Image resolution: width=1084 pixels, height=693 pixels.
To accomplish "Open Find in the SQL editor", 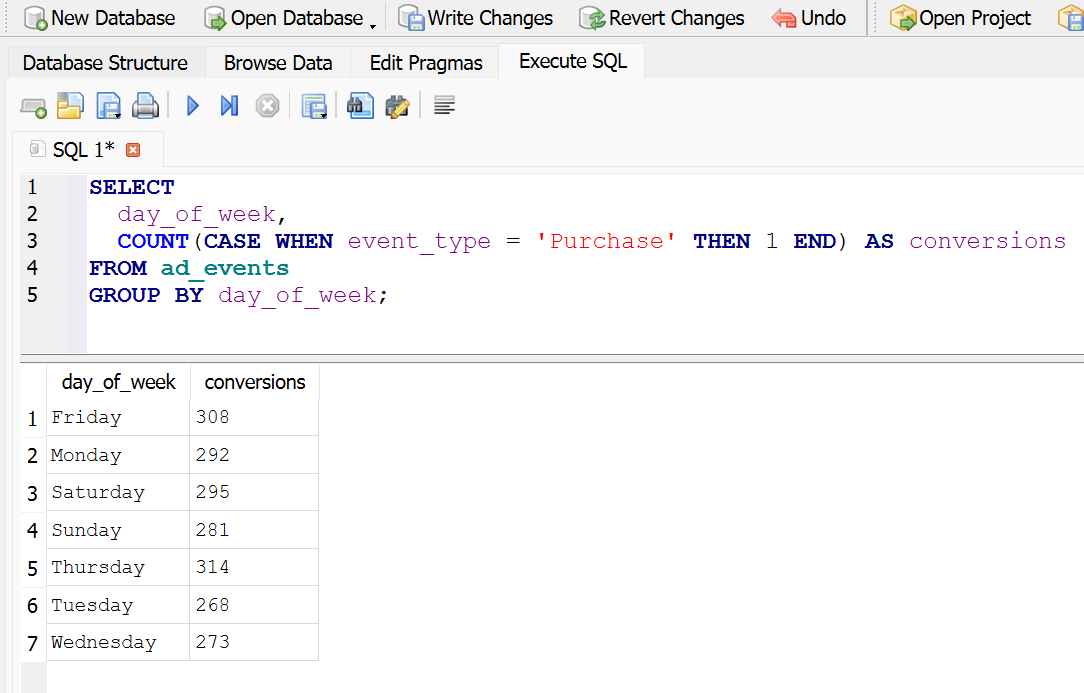I will 360,106.
